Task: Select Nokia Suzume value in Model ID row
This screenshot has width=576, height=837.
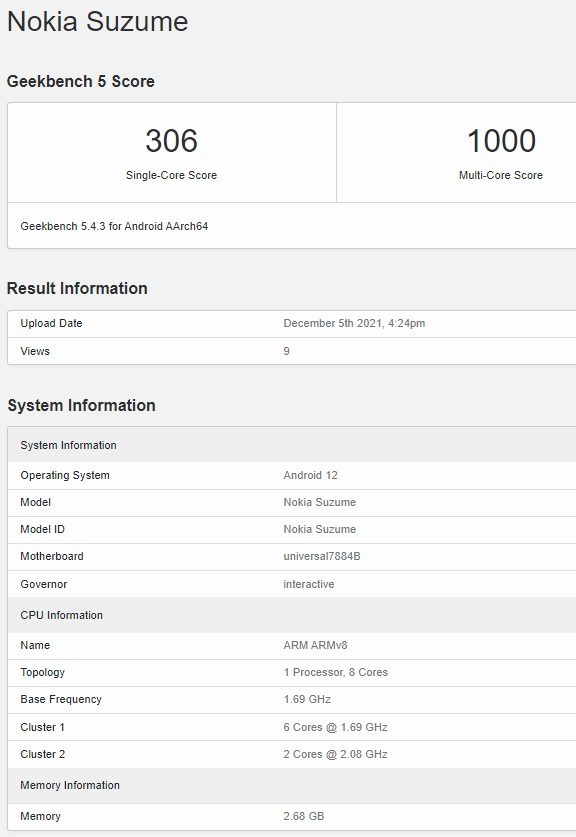Action: click(x=319, y=530)
